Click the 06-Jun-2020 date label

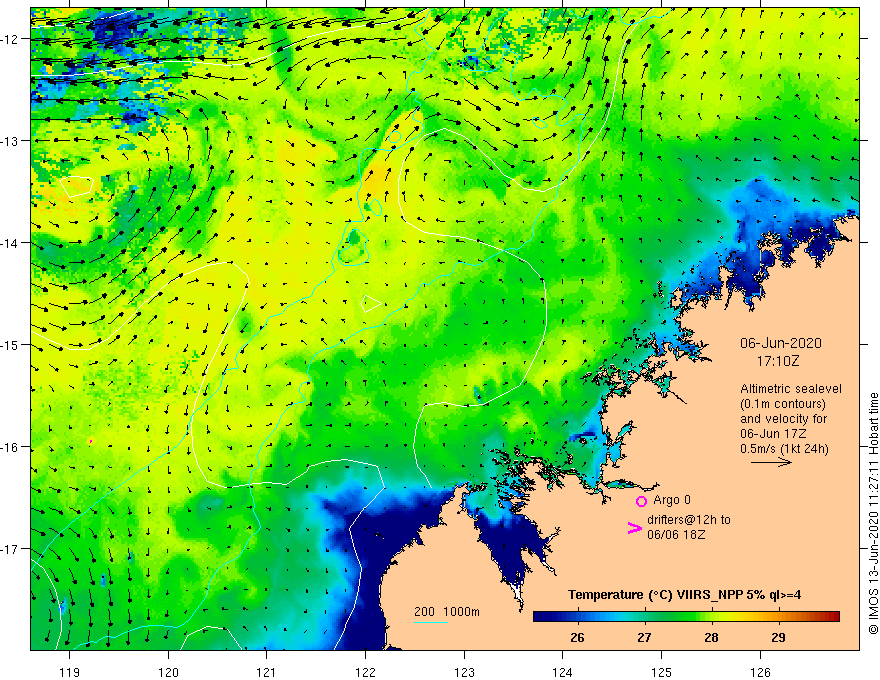click(x=781, y=343)
